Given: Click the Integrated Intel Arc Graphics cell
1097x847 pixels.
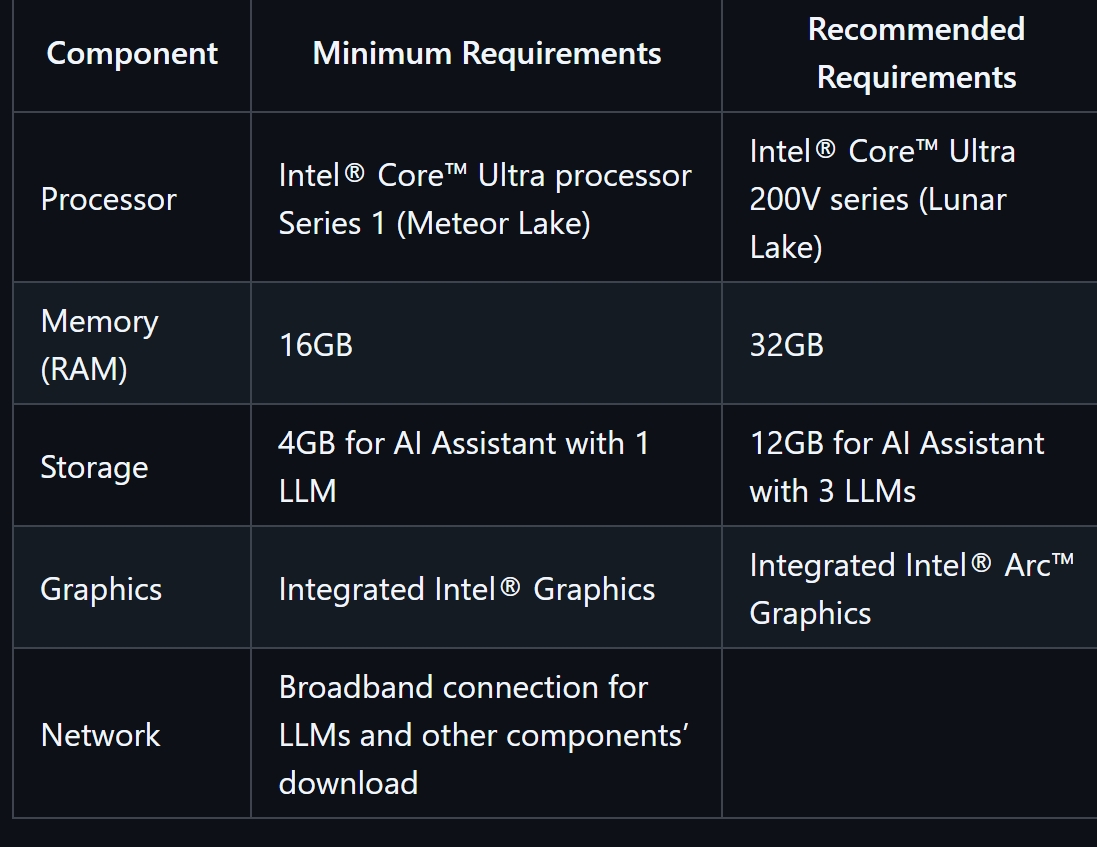Looking at the screenshot, I should 910,588.
